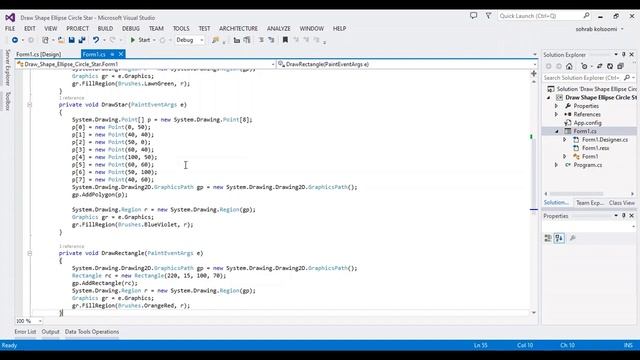Collapse the Form1.cs node
This screenshot has height=360, width=640.
pos(557,131)
